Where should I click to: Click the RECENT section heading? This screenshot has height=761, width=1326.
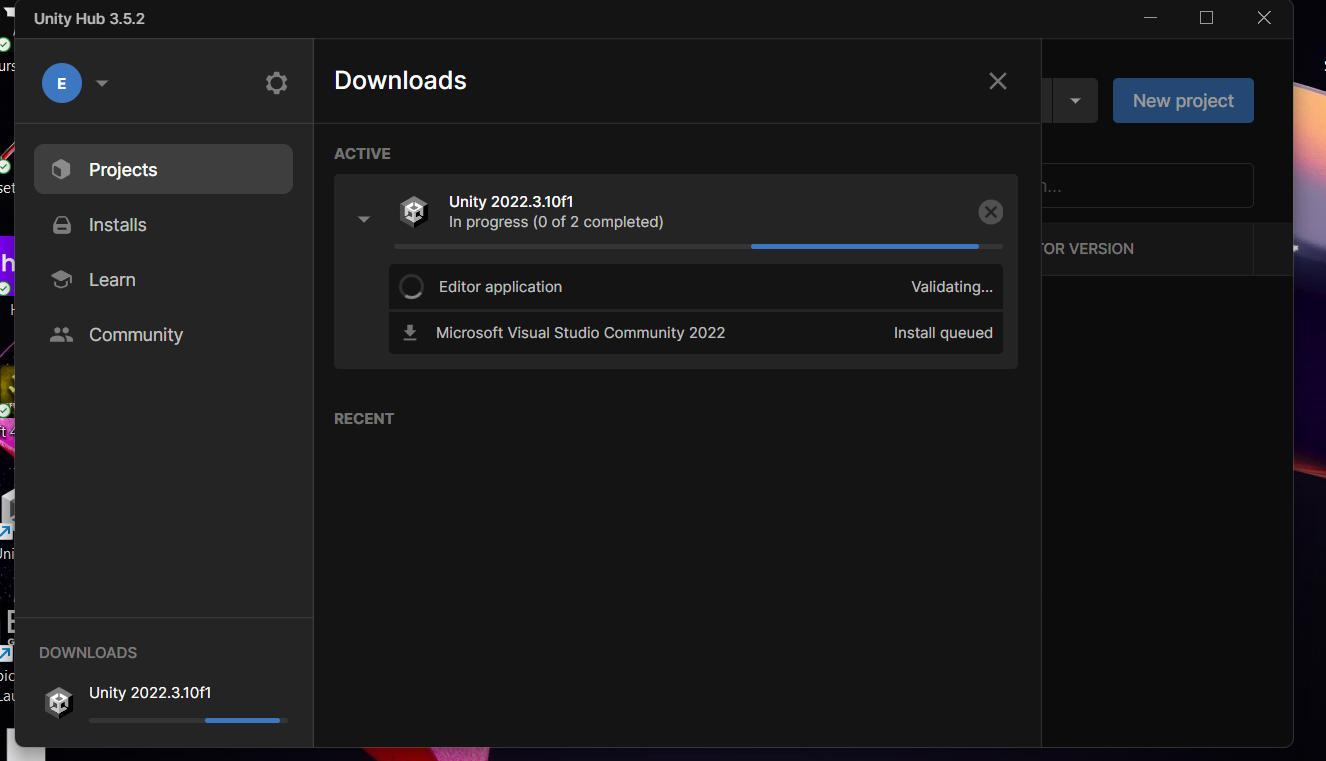[364, 419]
